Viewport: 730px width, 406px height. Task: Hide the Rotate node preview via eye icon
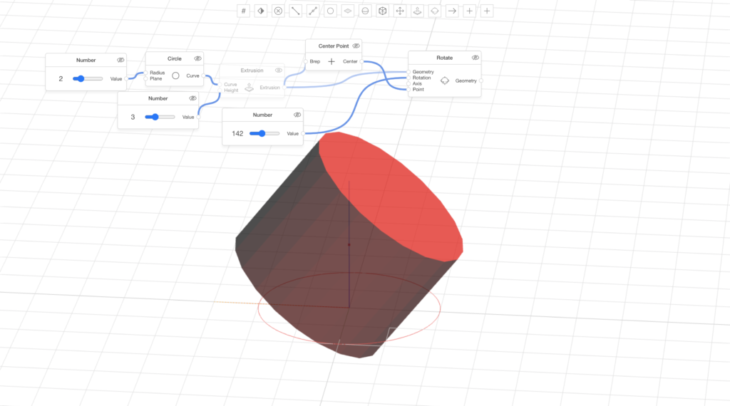pos(475,58)
